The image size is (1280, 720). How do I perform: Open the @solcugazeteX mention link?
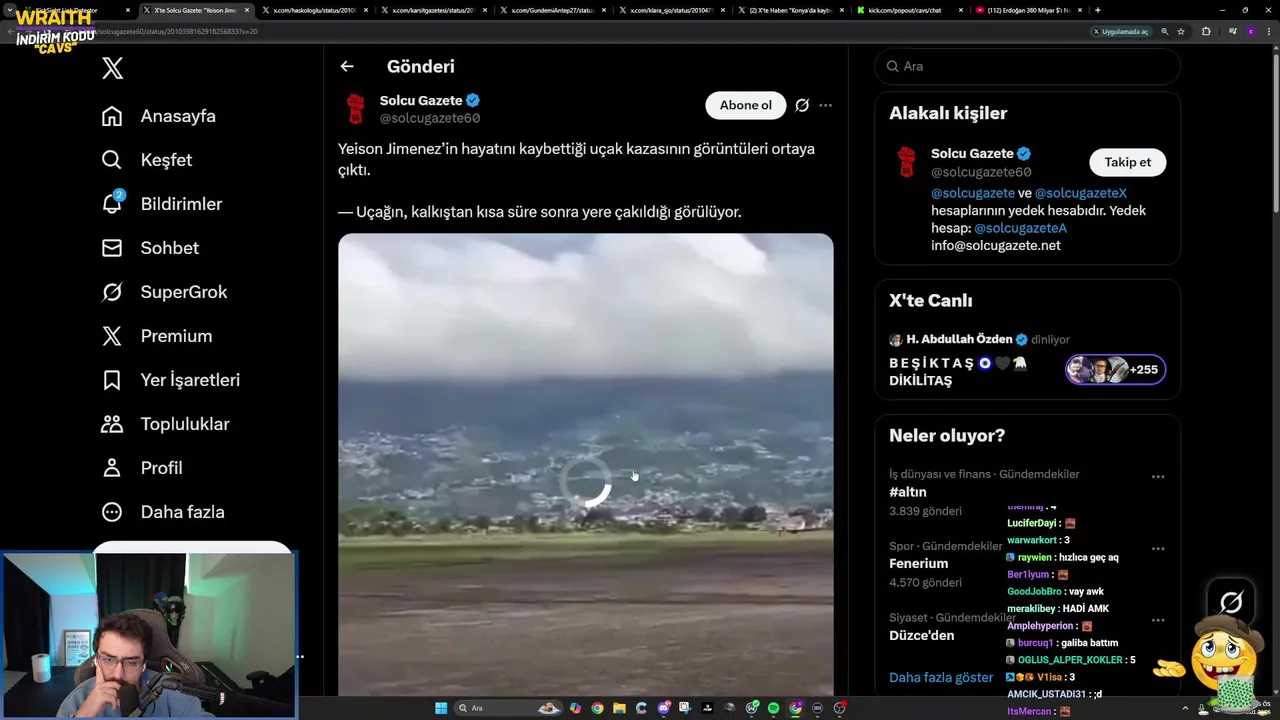coord(1081,193)
